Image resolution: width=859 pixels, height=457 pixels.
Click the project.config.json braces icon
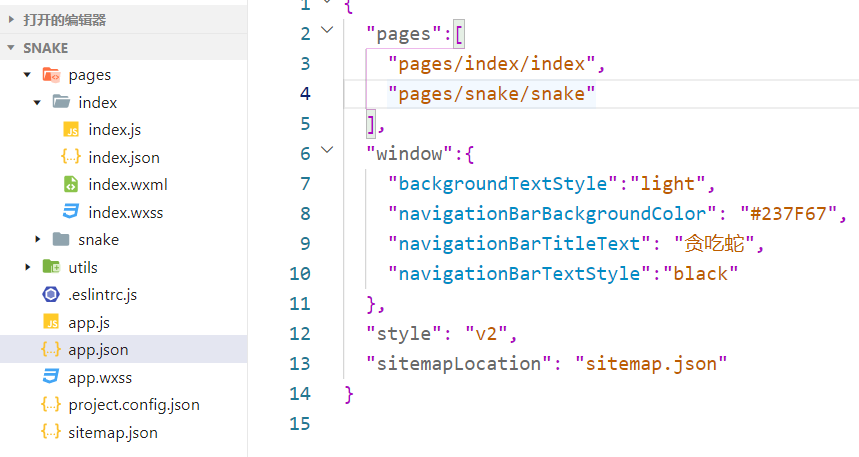(x=51, y=404)
